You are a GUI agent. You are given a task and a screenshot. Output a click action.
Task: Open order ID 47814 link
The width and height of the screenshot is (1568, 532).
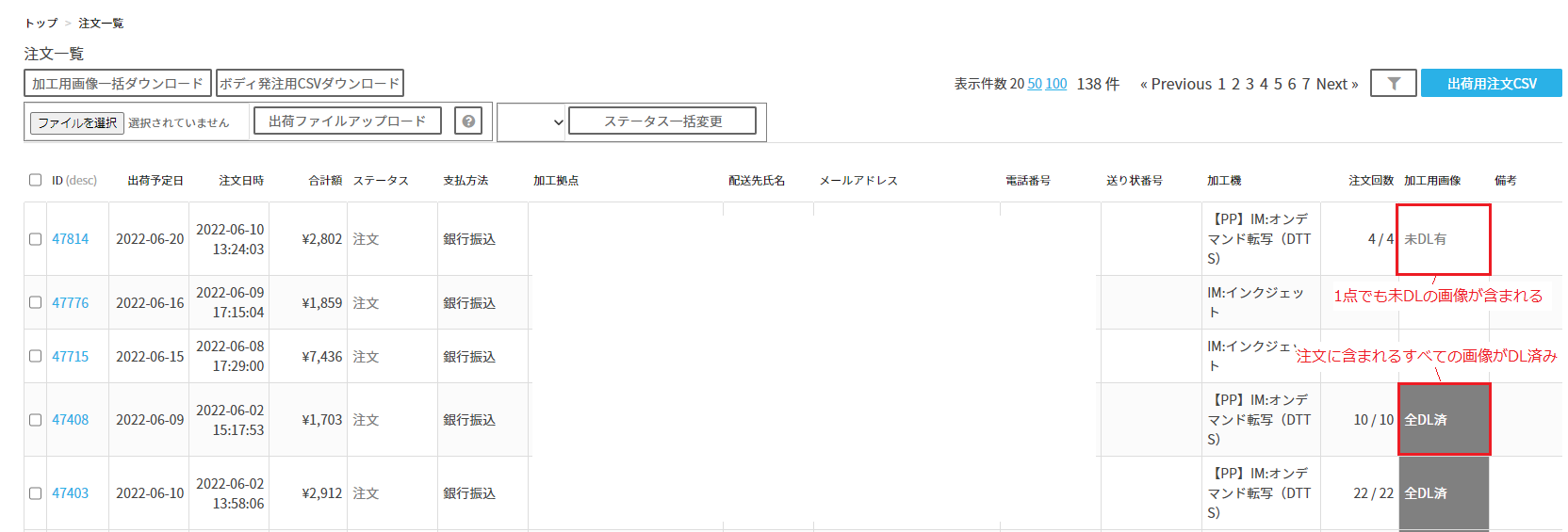[71, 239]
